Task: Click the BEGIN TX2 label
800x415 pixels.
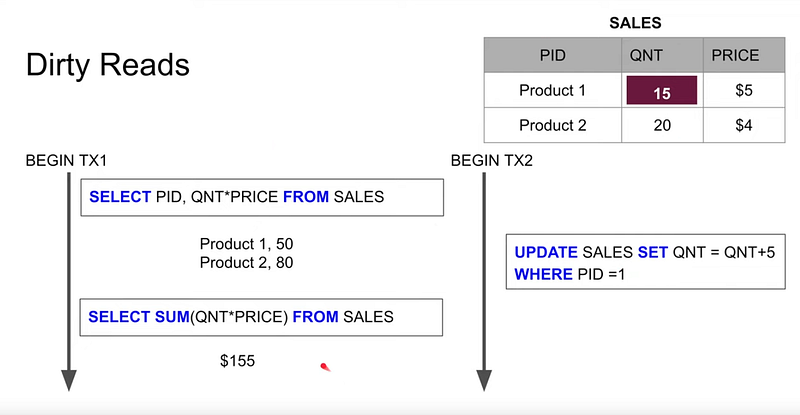Action: 492,161
